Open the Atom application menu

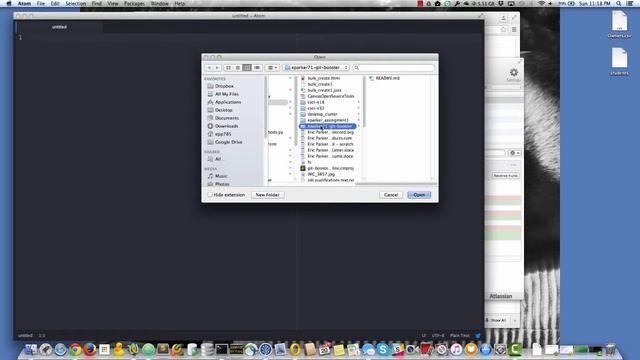point(24,4)
